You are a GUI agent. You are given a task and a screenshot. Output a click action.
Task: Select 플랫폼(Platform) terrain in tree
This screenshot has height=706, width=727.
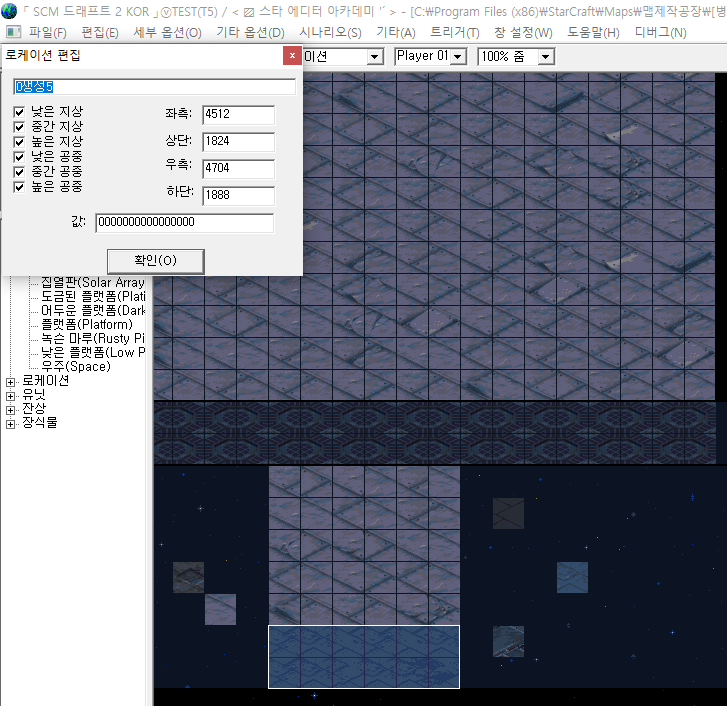pos(86,325)
